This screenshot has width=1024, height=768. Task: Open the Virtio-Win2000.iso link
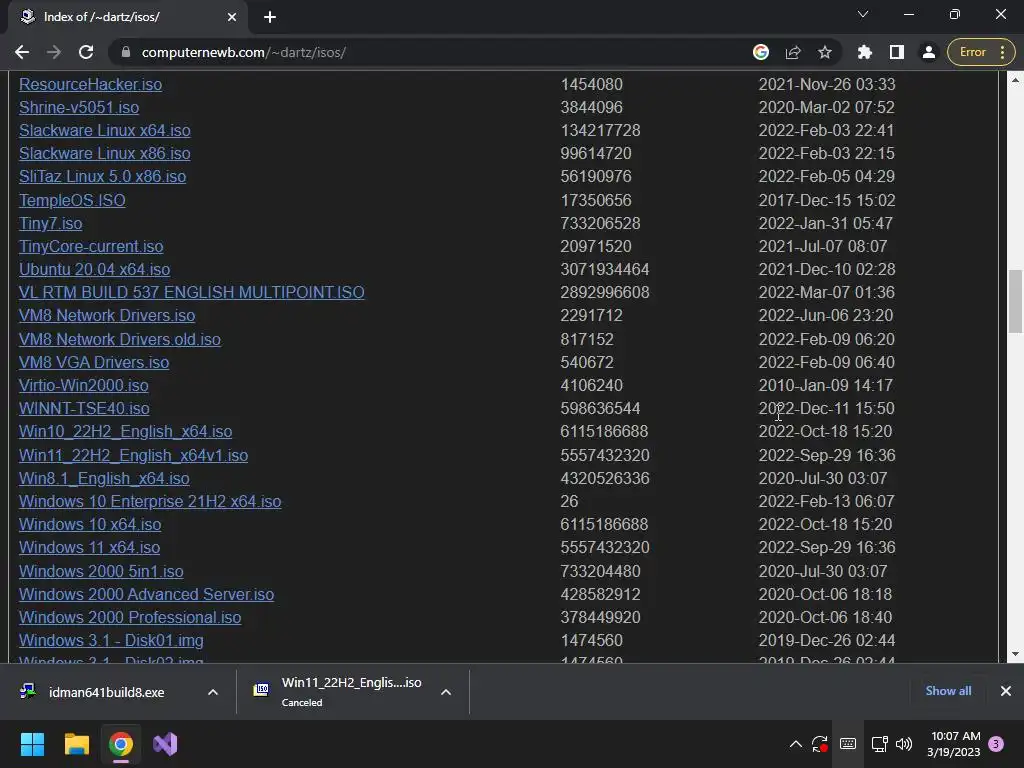84,385
